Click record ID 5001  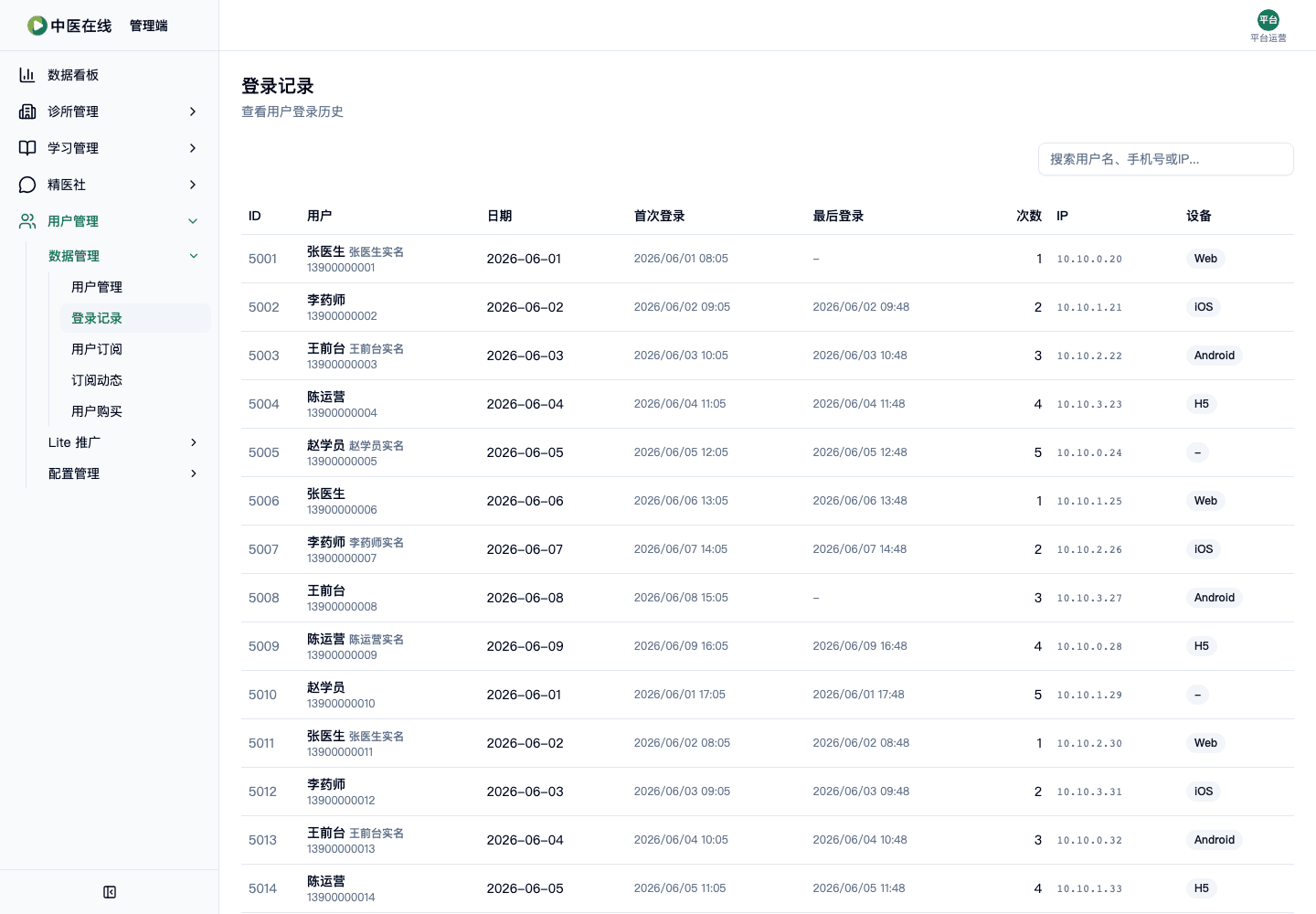[262, 259]
